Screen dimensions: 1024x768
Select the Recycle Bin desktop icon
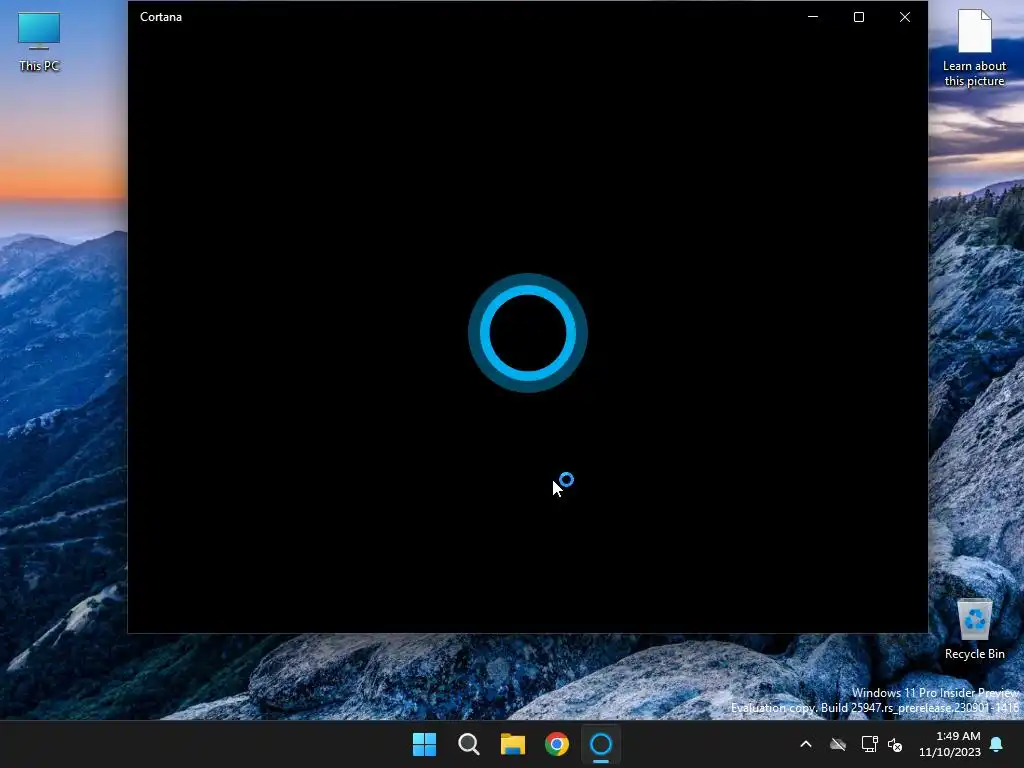coord(974,630)
